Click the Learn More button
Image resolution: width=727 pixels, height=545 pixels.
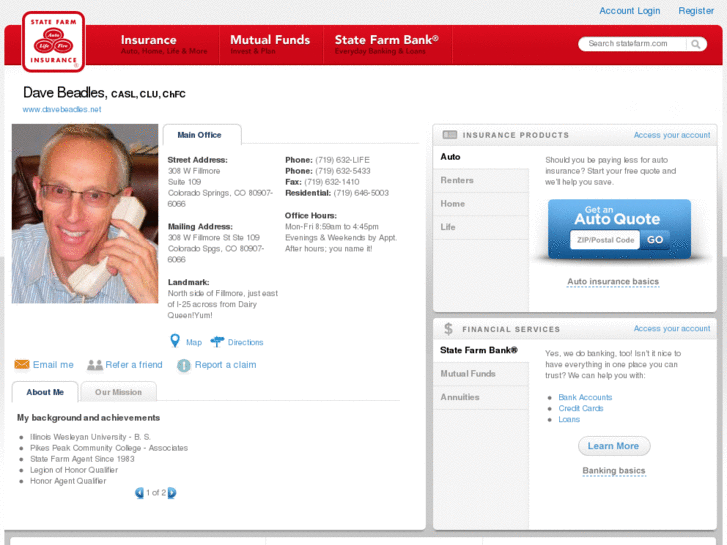pos(614,446)
